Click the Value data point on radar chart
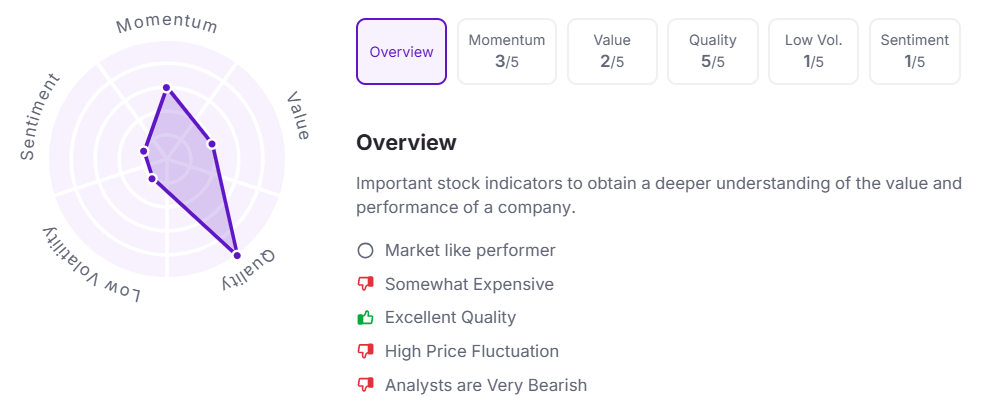 click(x=212, y=144)
